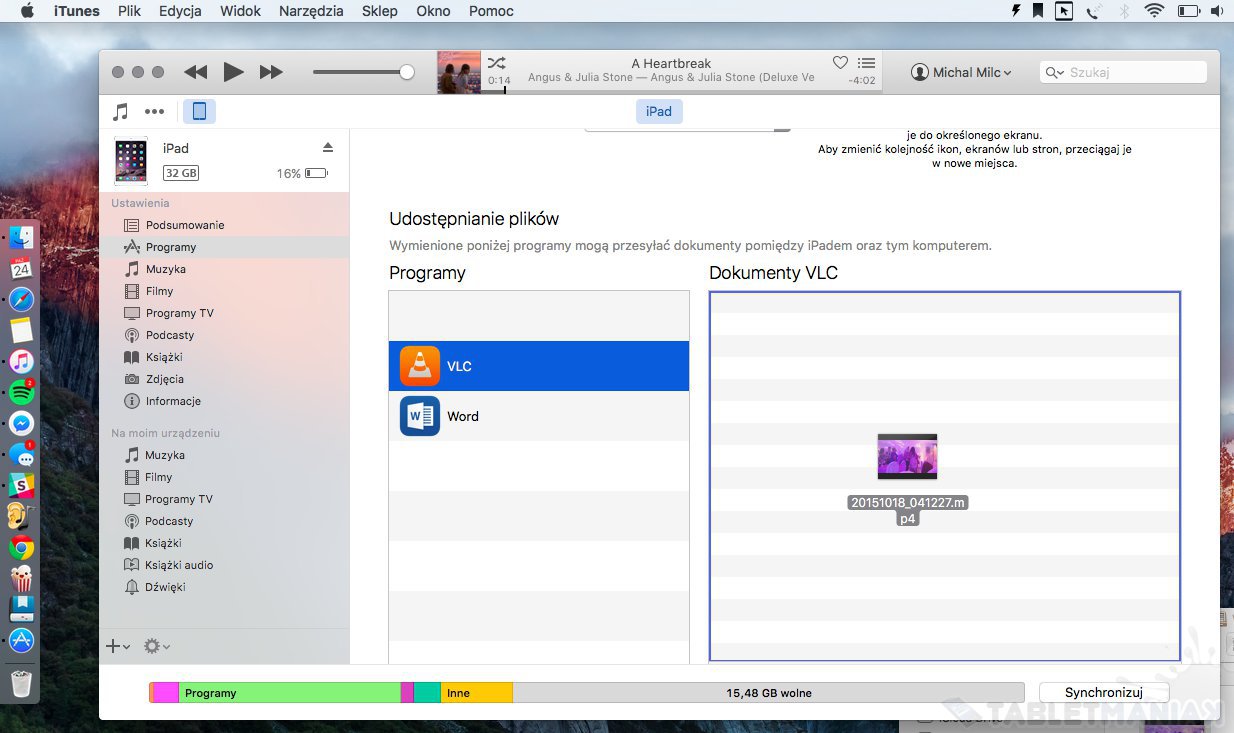1234x733 pixels.
Task: Click the three-dots more media icon
Action: 154,111
